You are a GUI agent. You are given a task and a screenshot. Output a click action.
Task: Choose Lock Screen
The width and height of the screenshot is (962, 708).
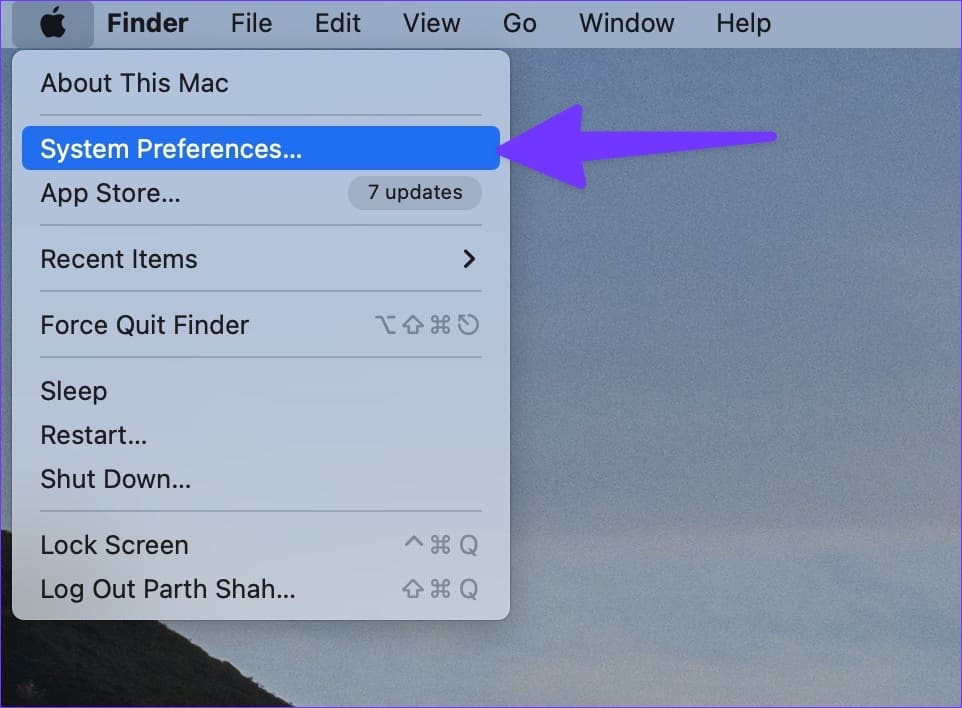[261, 545]
